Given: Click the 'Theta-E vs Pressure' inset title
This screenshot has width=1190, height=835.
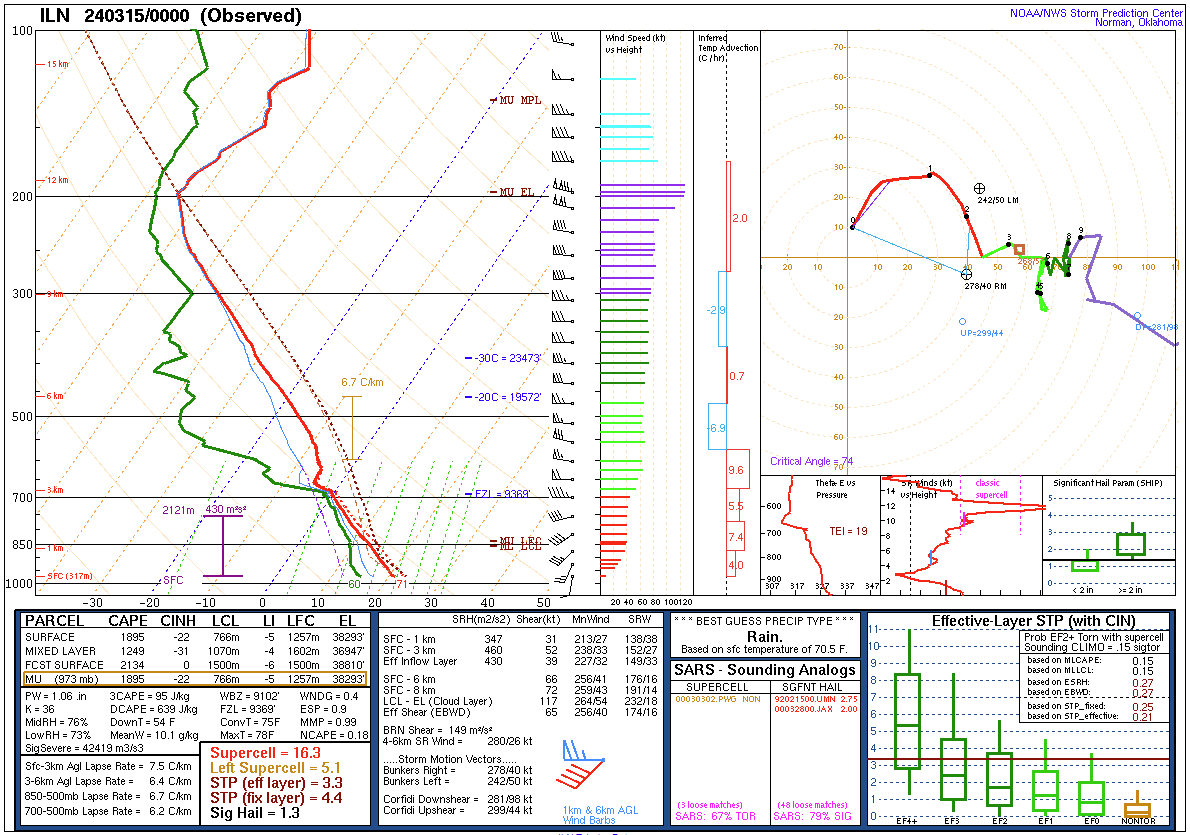Looking at the screenshot, I should [835, 488].
